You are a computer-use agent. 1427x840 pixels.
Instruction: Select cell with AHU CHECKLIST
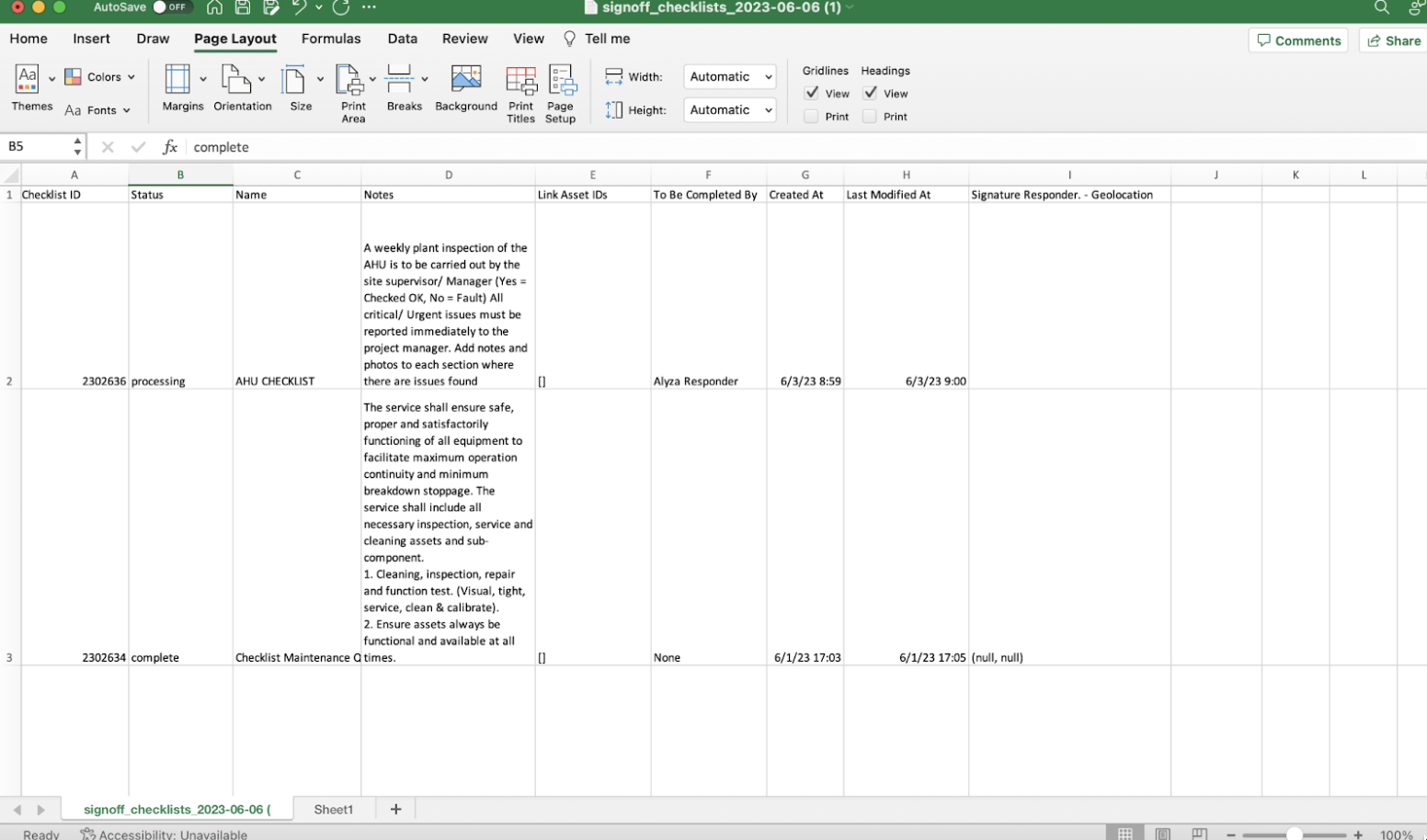point(297,296)
